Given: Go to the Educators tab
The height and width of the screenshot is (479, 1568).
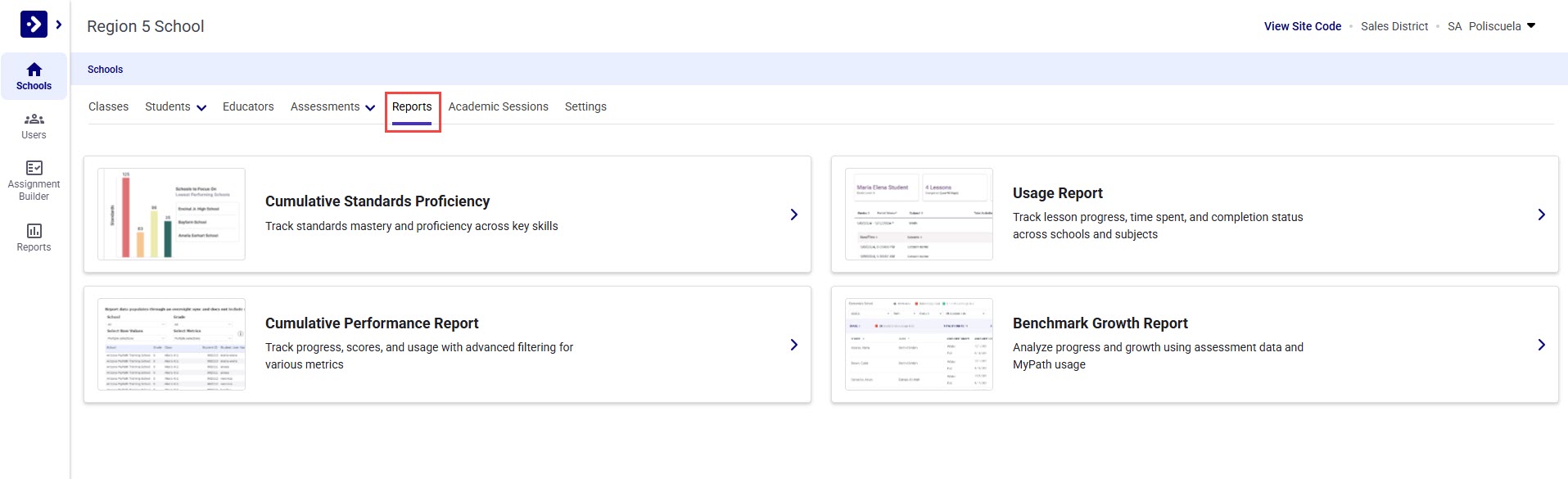Looking at the screenshot, I should [x=248, y=106].
